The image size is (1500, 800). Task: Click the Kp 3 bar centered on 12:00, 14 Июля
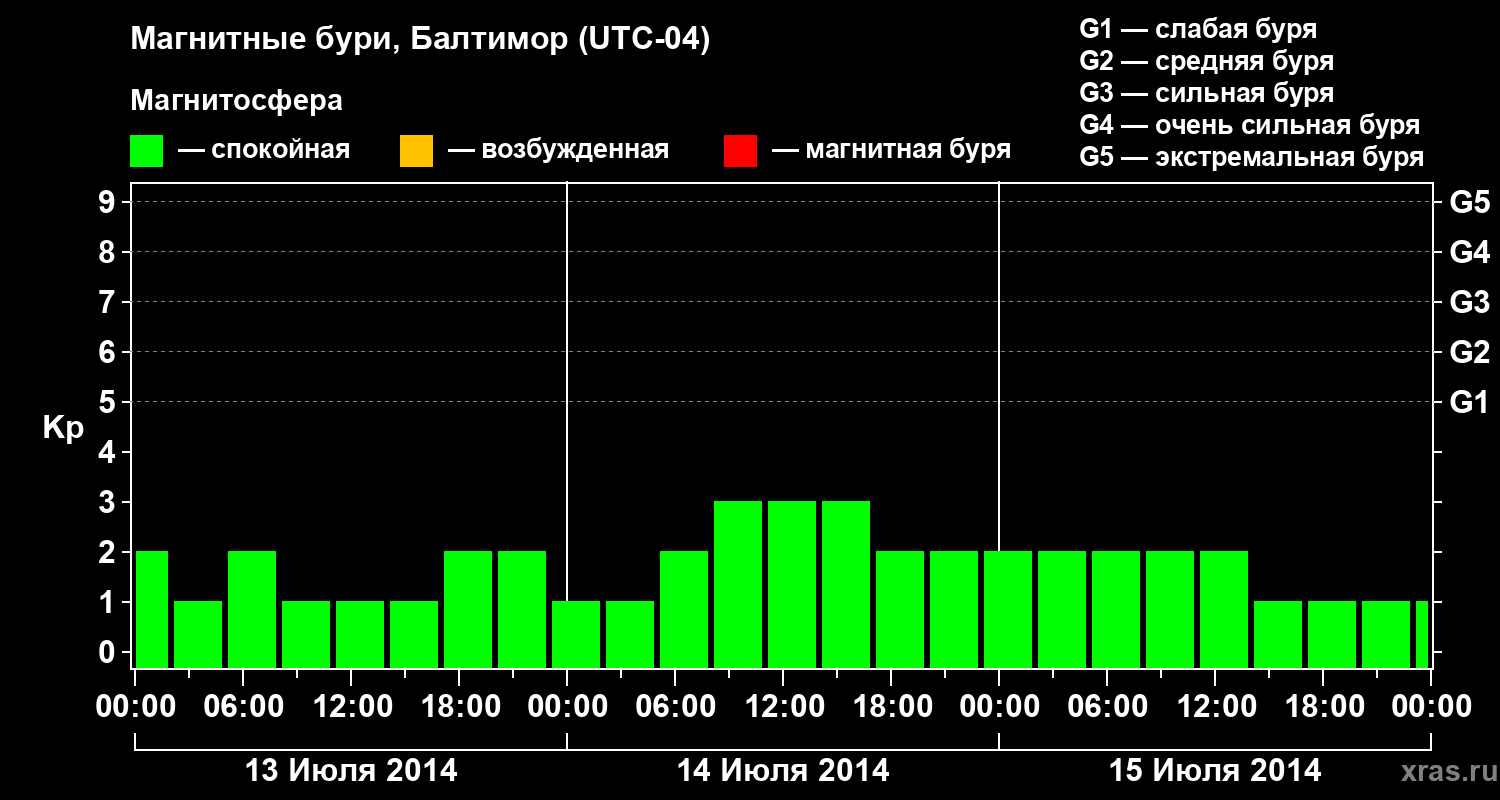point(792,584)
